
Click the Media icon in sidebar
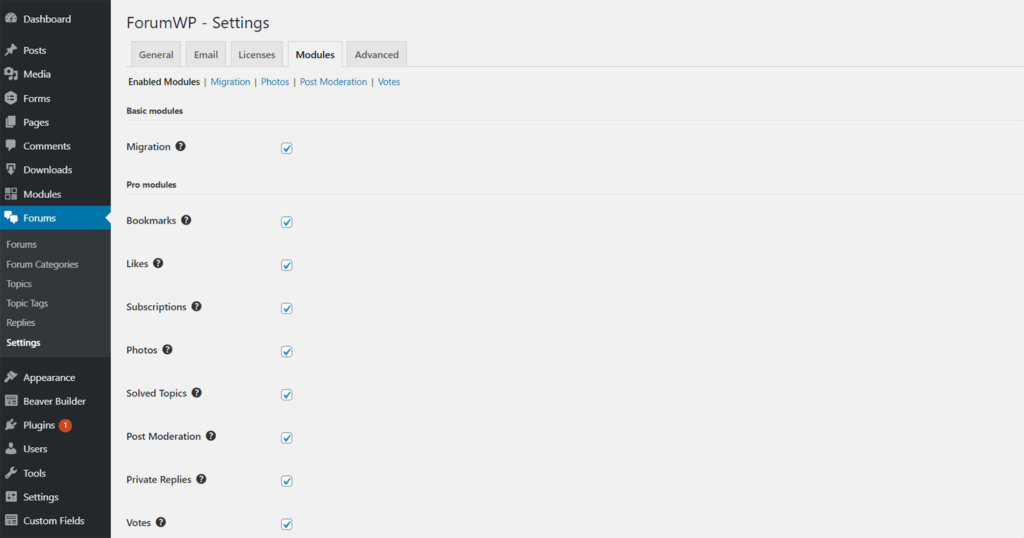[x=11, y=74]
